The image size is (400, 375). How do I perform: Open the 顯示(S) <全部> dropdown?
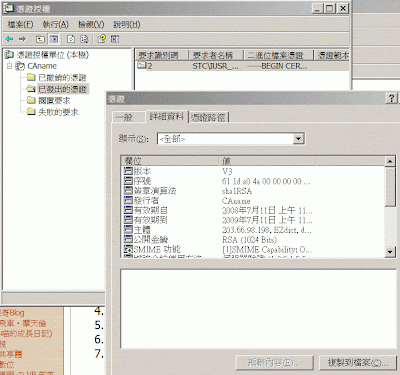point(298,139)
